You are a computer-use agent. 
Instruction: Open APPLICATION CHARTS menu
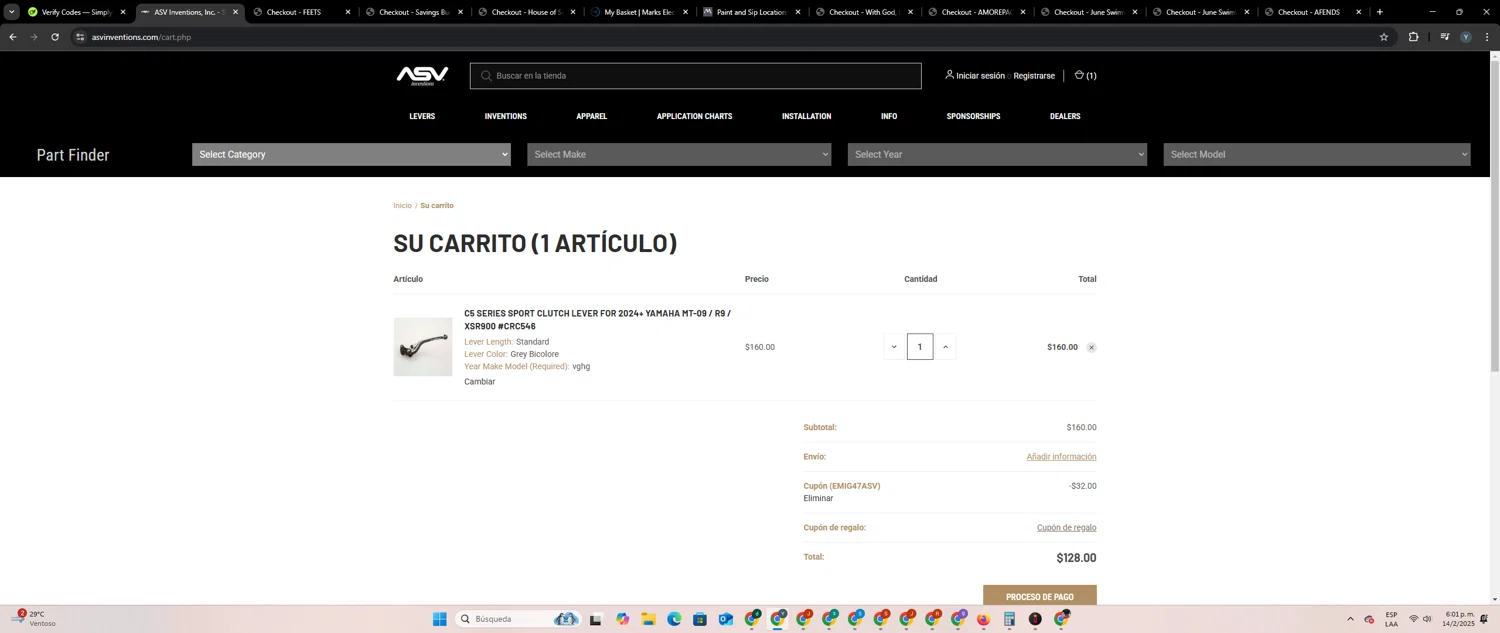point(694,116)
